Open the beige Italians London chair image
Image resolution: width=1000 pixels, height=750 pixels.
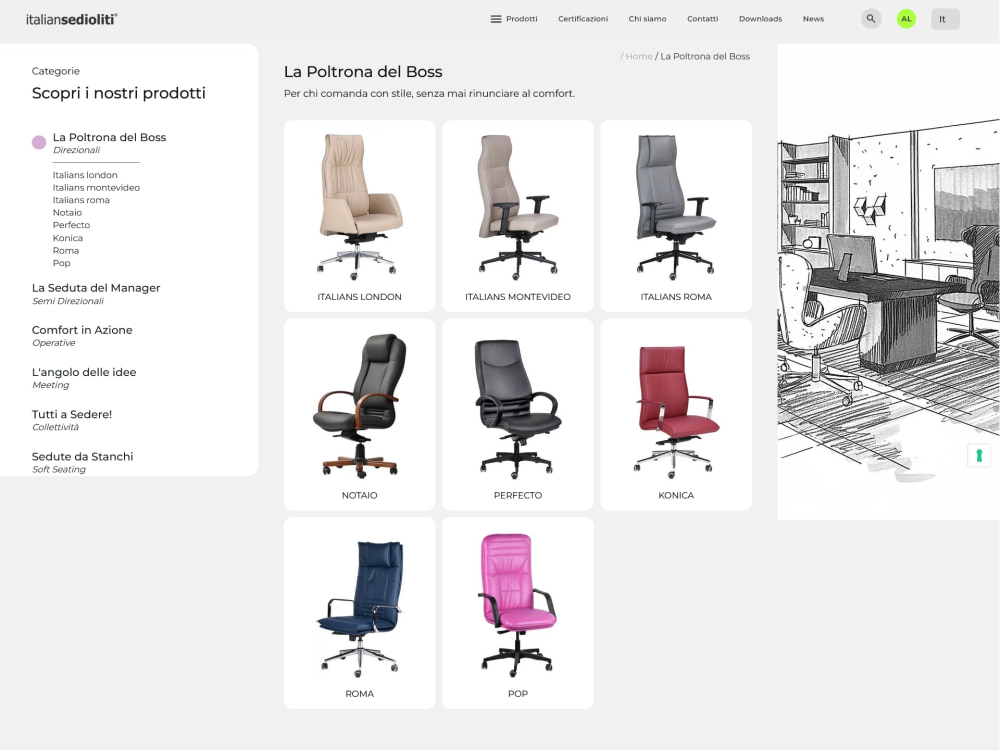(359, 207)
